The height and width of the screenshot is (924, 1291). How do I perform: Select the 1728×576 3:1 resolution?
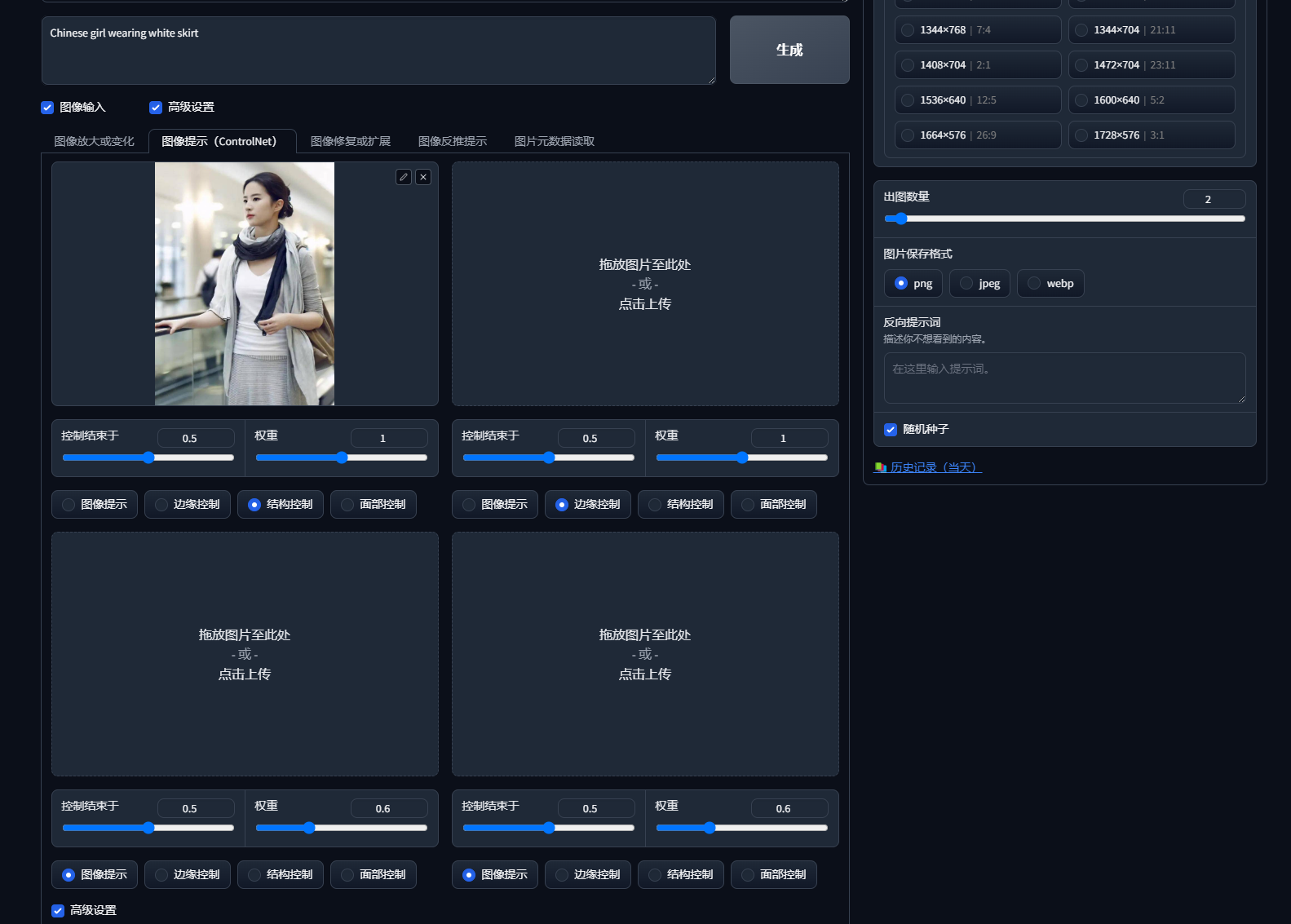coord(1152,135)
